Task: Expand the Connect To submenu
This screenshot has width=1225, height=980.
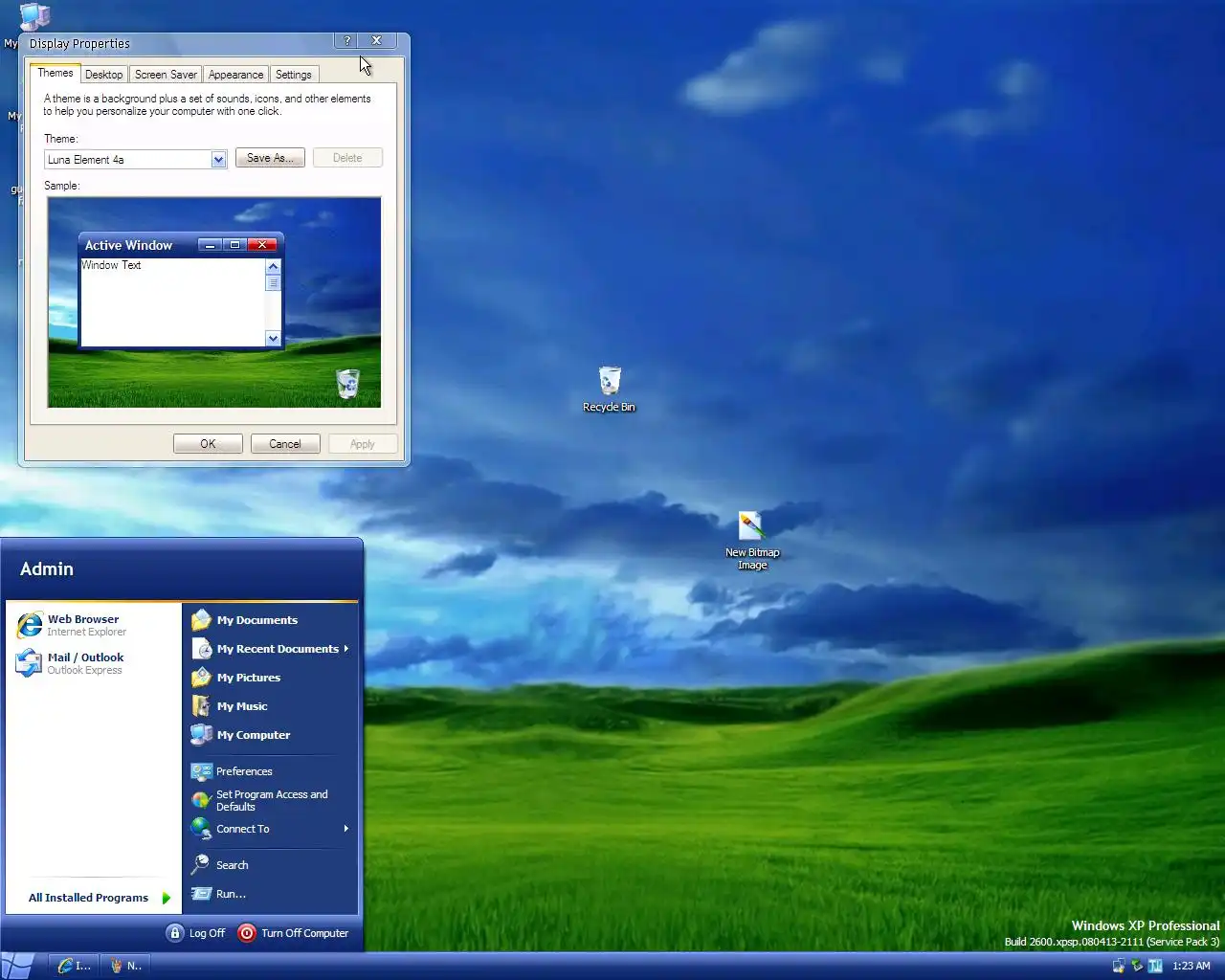Action: pos(272,829)
